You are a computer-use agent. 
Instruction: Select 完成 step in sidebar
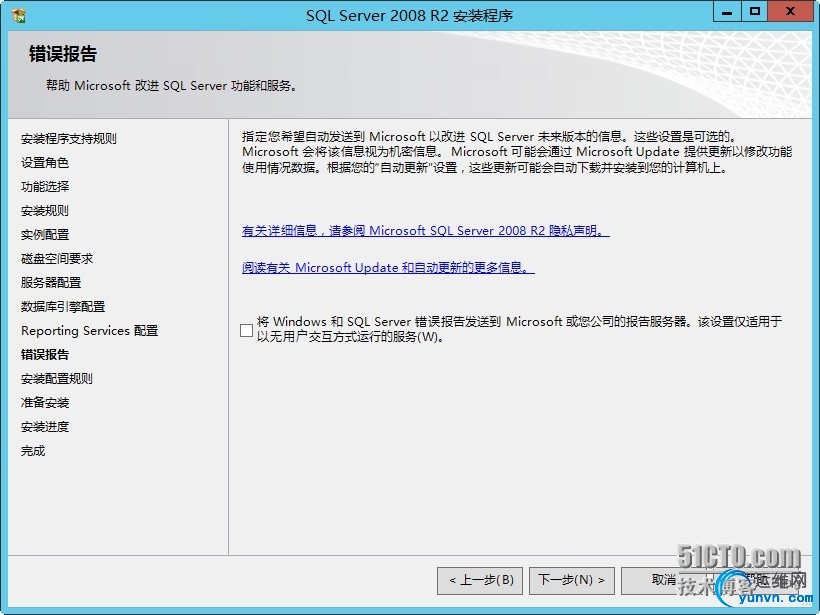[x=32, y=451]
